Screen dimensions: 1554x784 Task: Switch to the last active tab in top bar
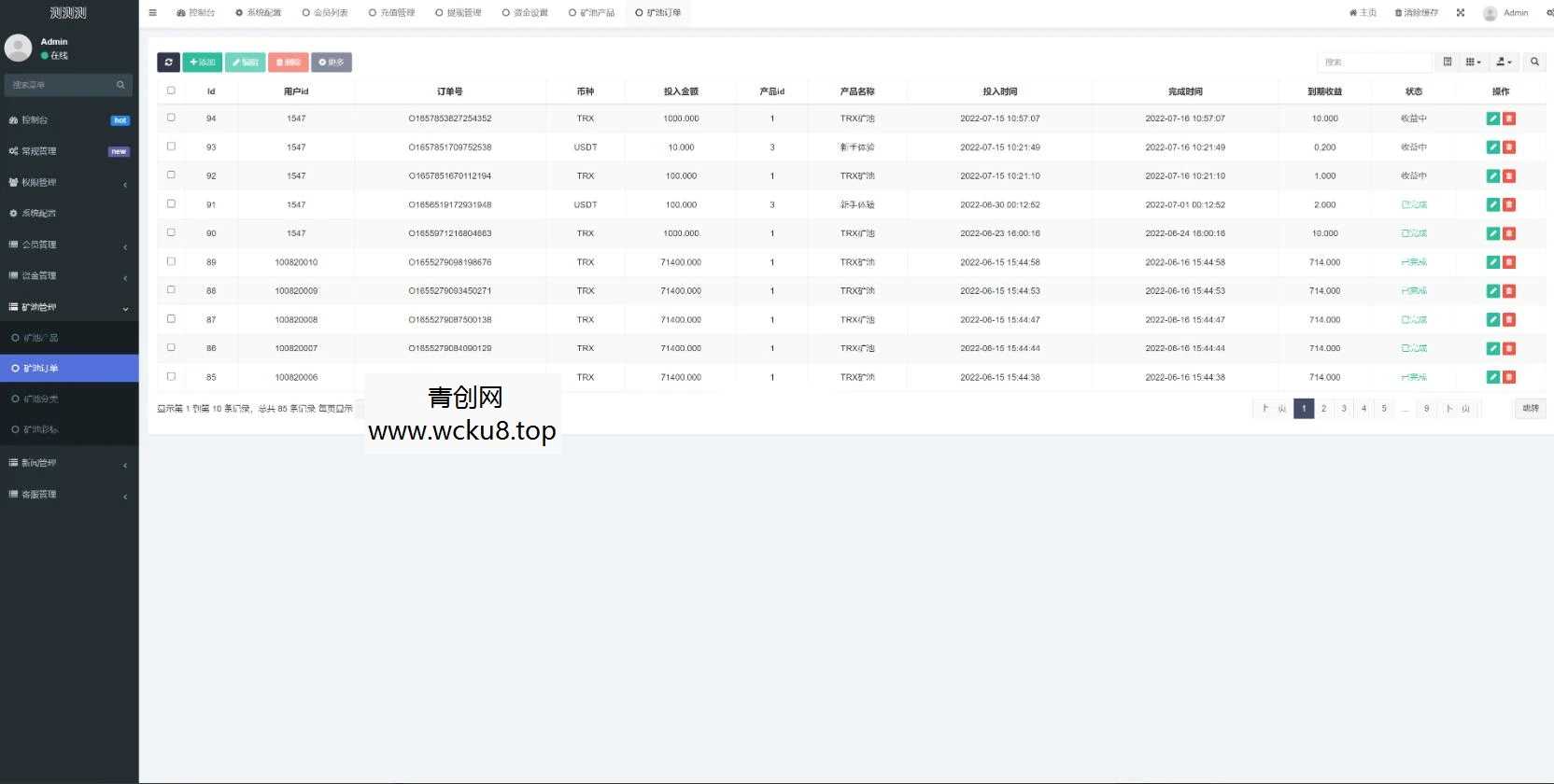pos(658,13)
